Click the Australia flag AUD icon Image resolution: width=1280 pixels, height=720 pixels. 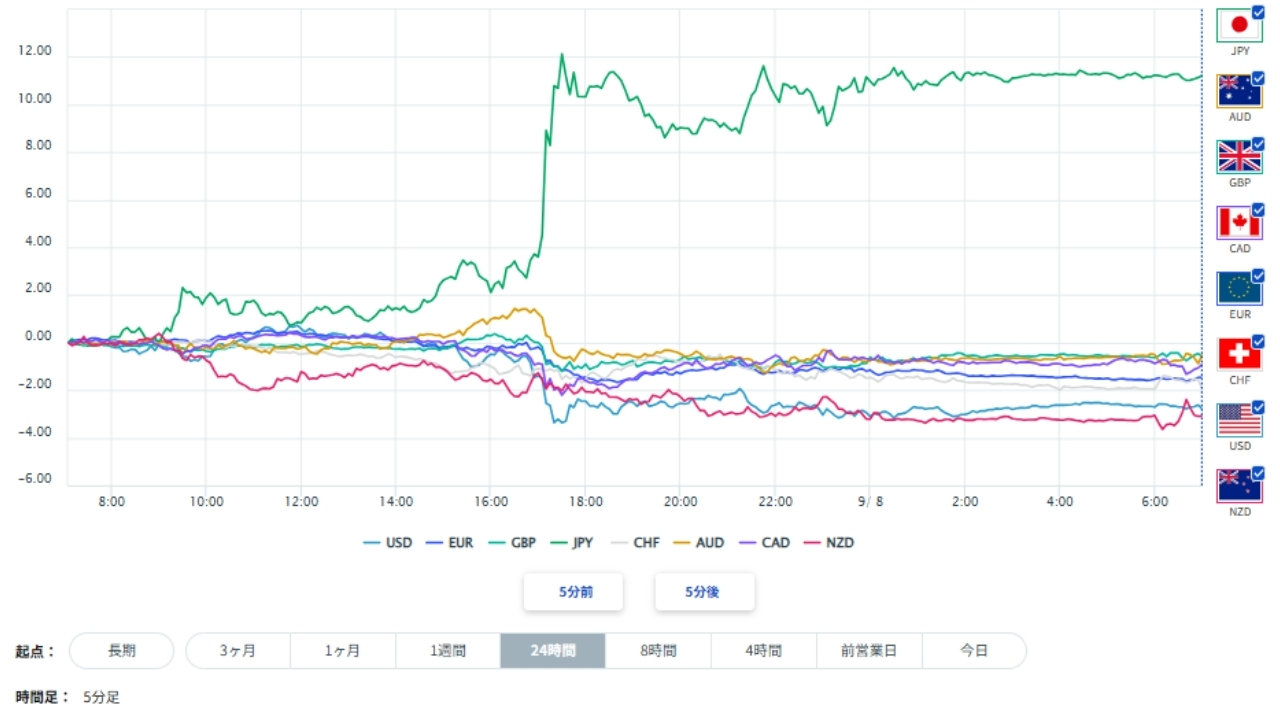pyautogui.click(x=1239, y=91)
